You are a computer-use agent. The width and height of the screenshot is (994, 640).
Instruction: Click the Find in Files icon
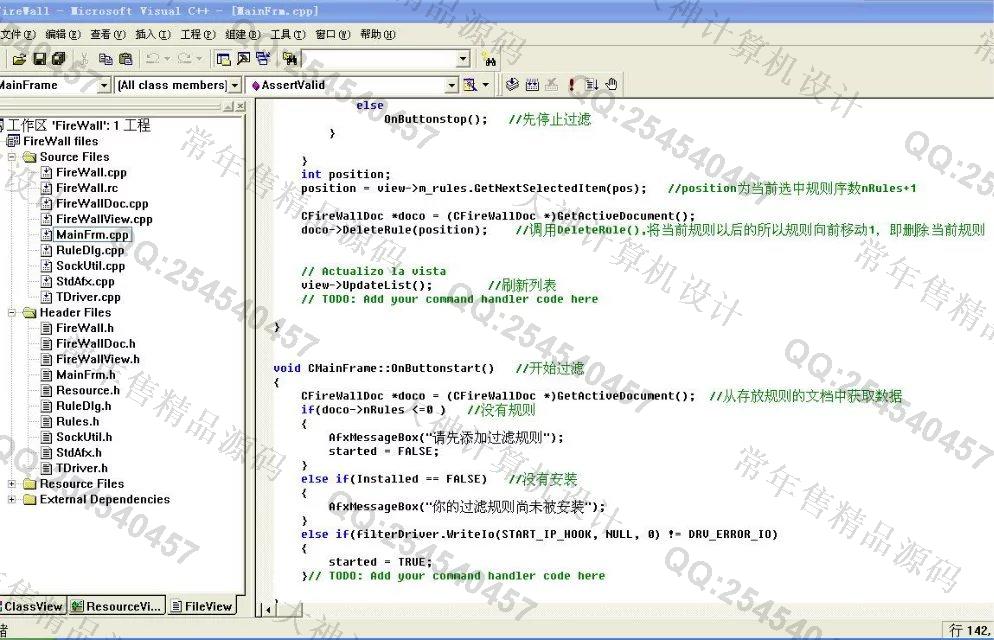coord(290,59)
